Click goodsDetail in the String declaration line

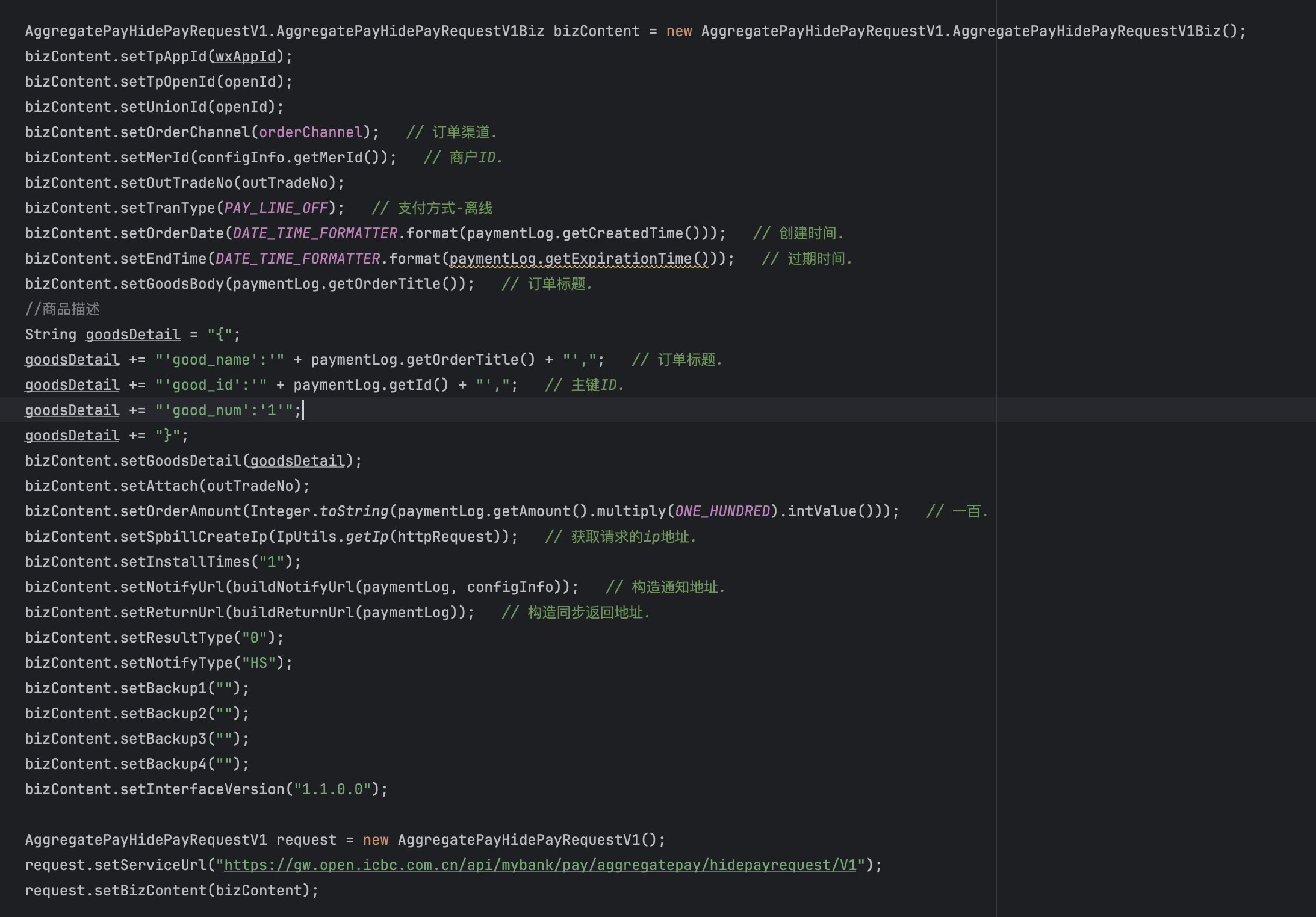132,335
